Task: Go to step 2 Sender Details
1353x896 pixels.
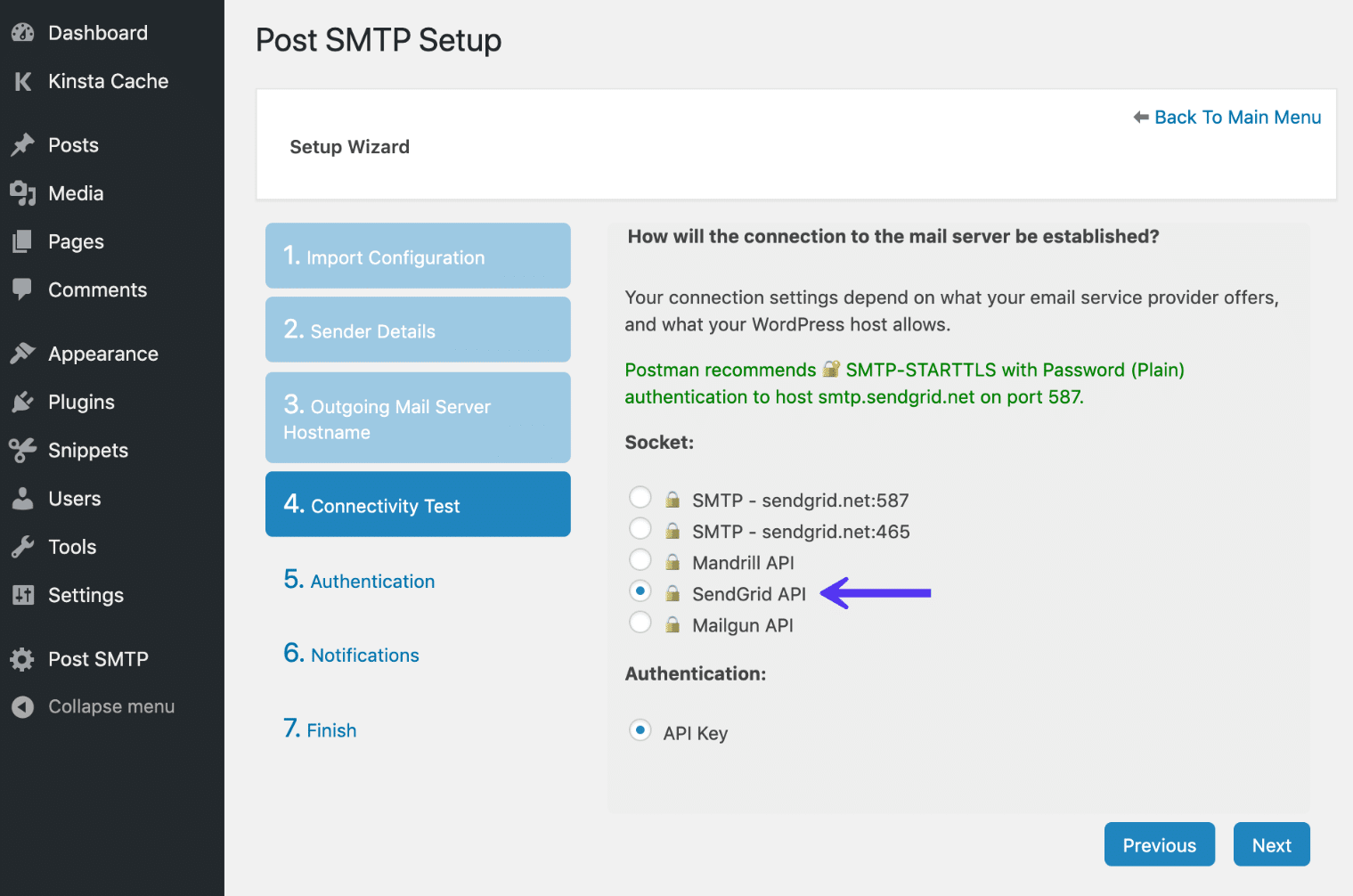Action: click(x=418, y=330)
